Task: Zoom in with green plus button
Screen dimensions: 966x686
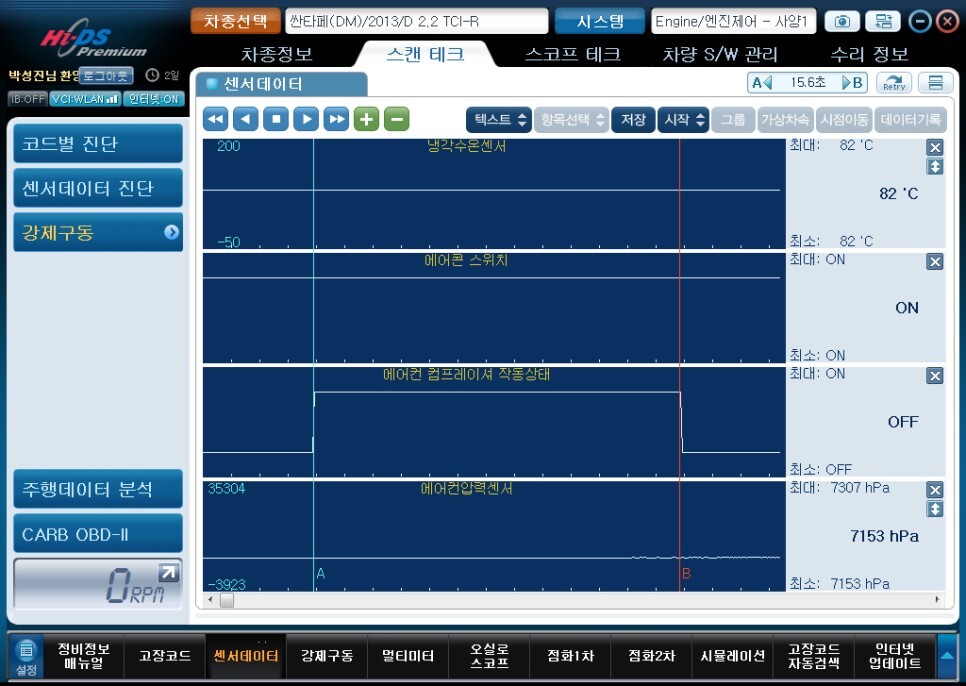Action: (x=367, y=119)
